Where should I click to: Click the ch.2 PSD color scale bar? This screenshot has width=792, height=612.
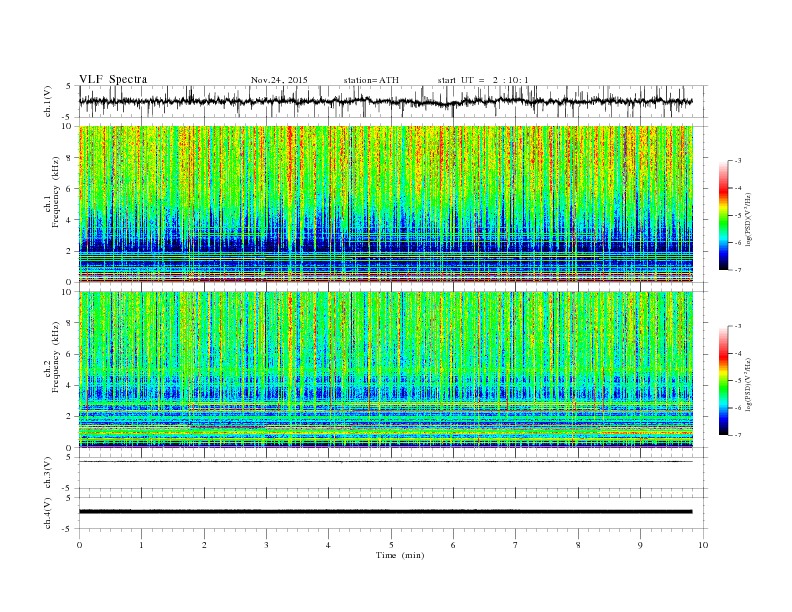[723, 380]
